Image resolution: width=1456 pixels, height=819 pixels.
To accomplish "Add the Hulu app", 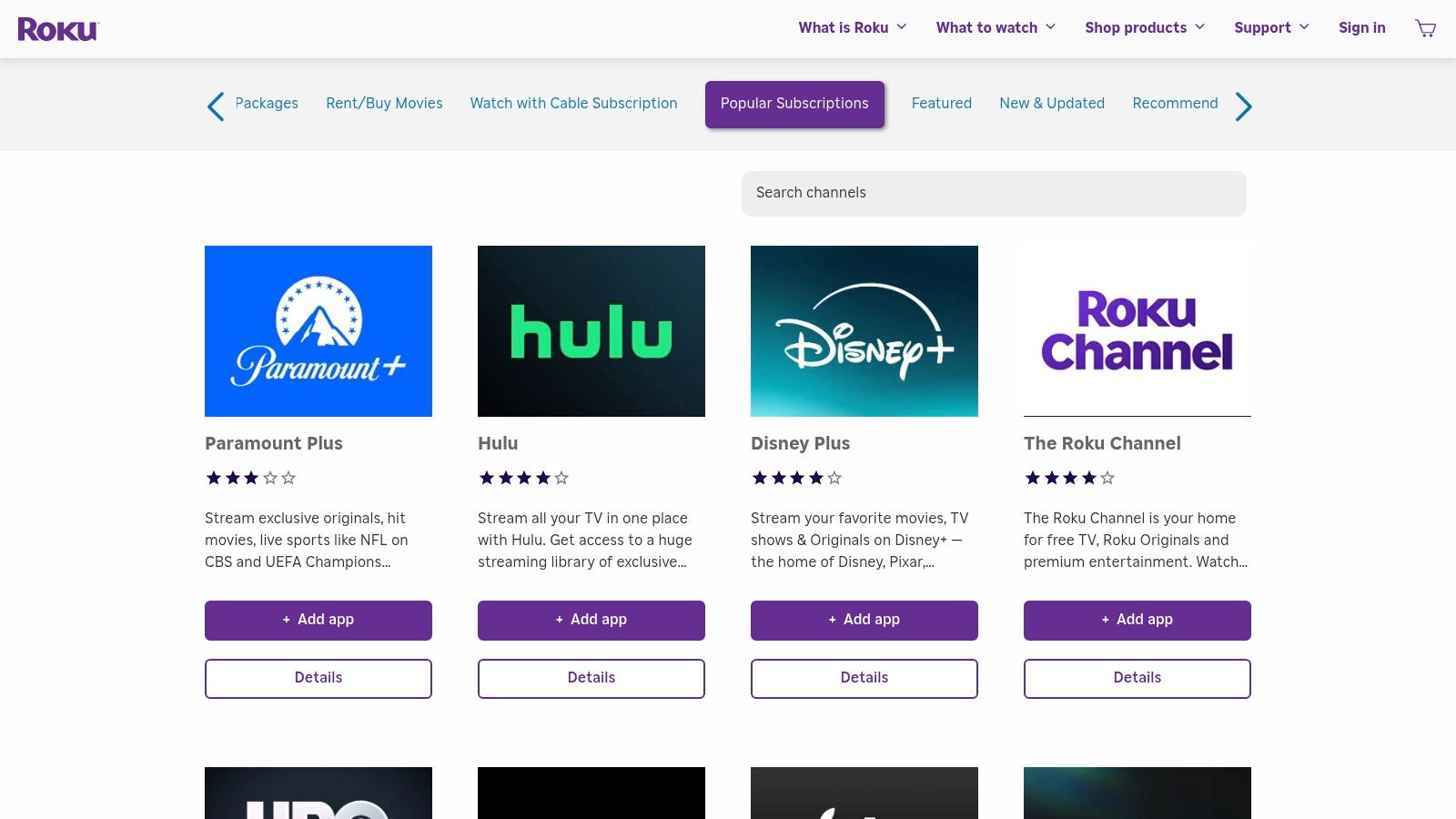I will coord(591,620).
